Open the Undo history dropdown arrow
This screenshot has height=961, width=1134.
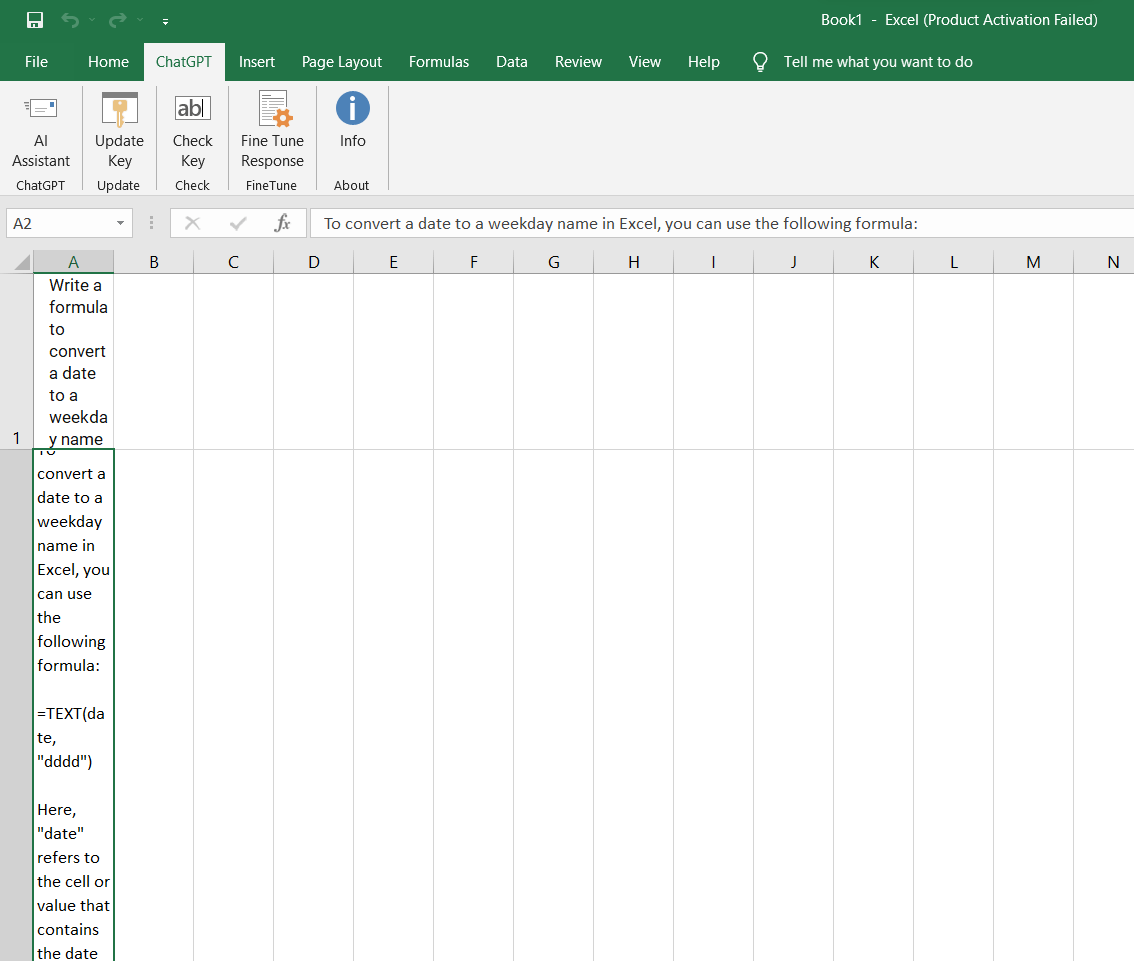90,19
